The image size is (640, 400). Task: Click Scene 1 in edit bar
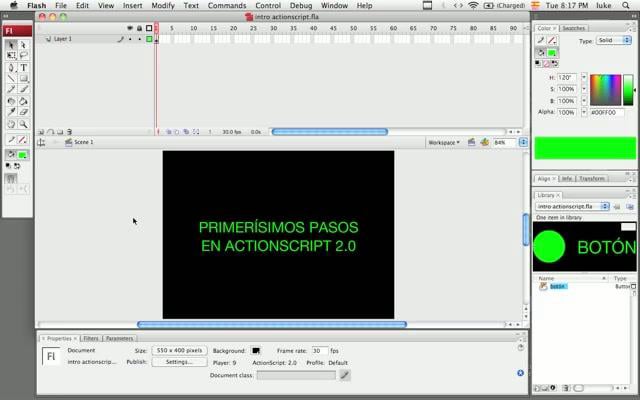tap(84, 142)
